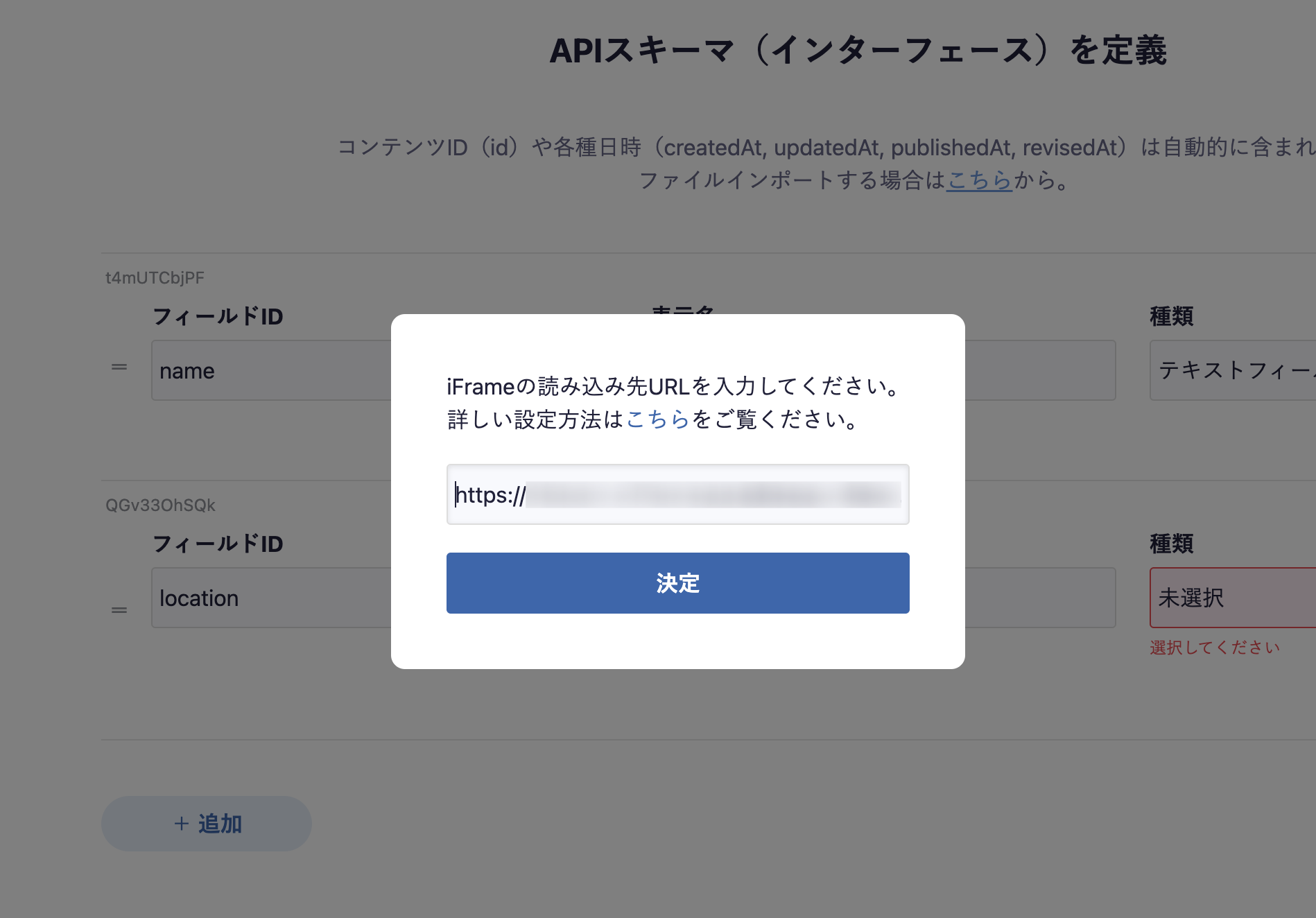The width and height of the screenshot is (1316, 918).
Task: Focus the iFrame URL input box
Action: (677, 494)
